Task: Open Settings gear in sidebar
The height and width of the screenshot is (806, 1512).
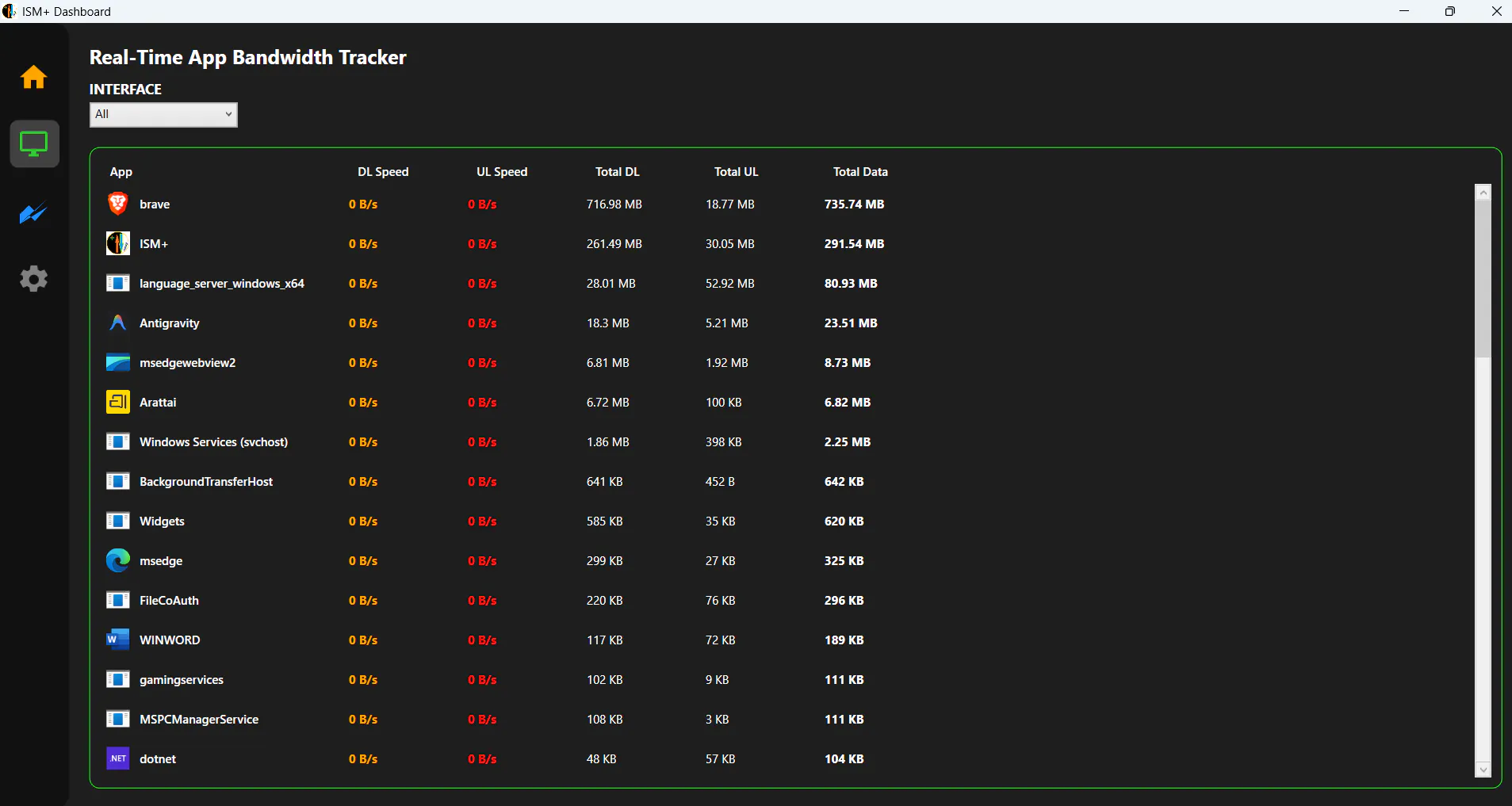Action: click(33, 279)
